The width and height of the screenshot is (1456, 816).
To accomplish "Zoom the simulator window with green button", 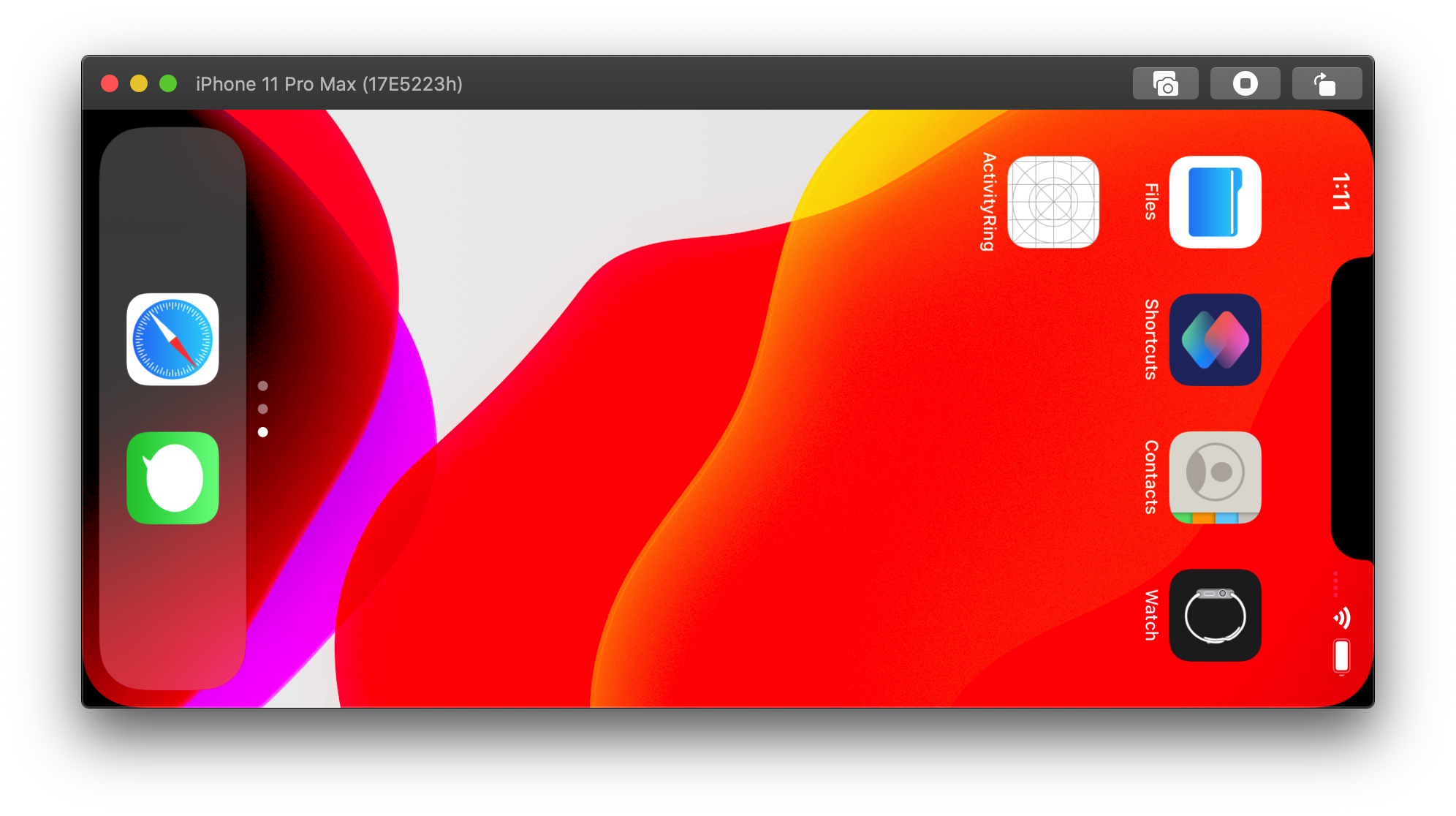I will [168, 83].
